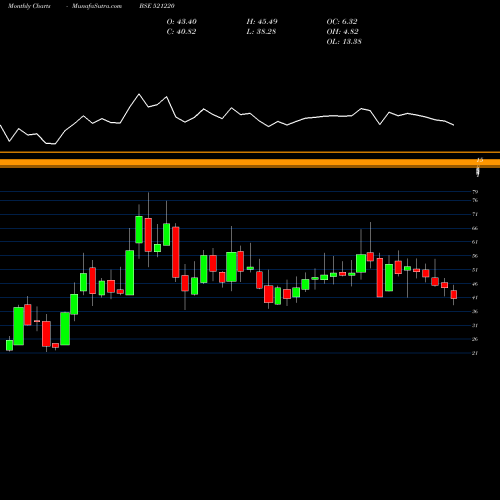This screenshot has height=500, width=500.
Task: Click the MunafaSutra.com label
Action: point(97,6)
